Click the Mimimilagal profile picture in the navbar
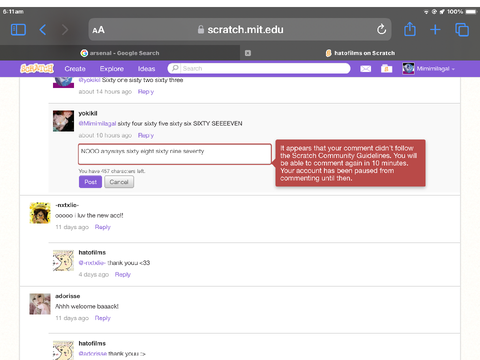The height and width of the screenshot is (360, 480). pos(408,69)
